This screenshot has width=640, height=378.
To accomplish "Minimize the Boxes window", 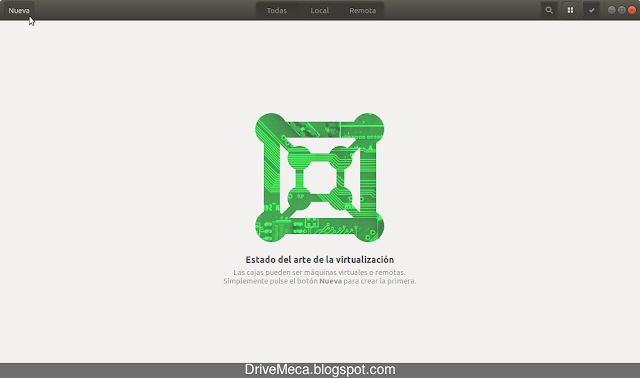I will (x=611, y=10).
